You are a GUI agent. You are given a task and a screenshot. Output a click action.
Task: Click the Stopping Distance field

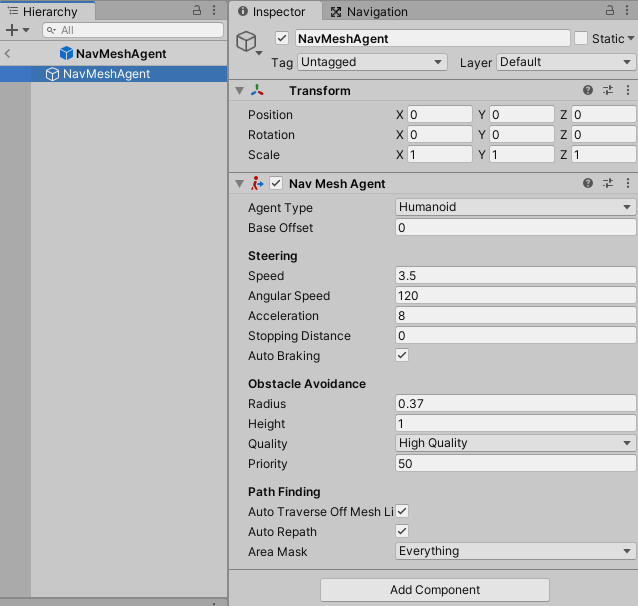[x=516, y=335]
